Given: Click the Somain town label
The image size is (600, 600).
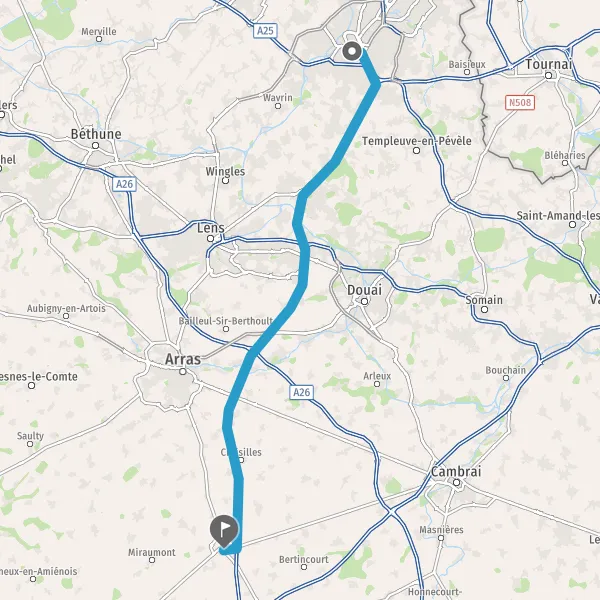Looking at the screenshot, I should (x=484, y=300).
